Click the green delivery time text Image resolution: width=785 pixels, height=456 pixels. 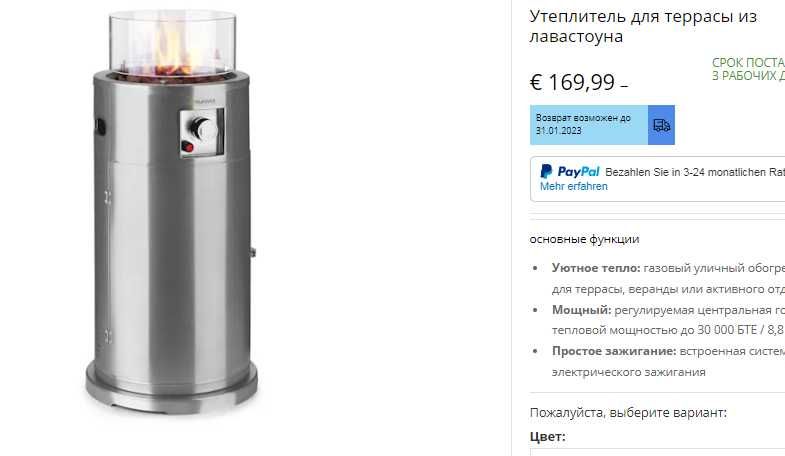coord(748,69)
